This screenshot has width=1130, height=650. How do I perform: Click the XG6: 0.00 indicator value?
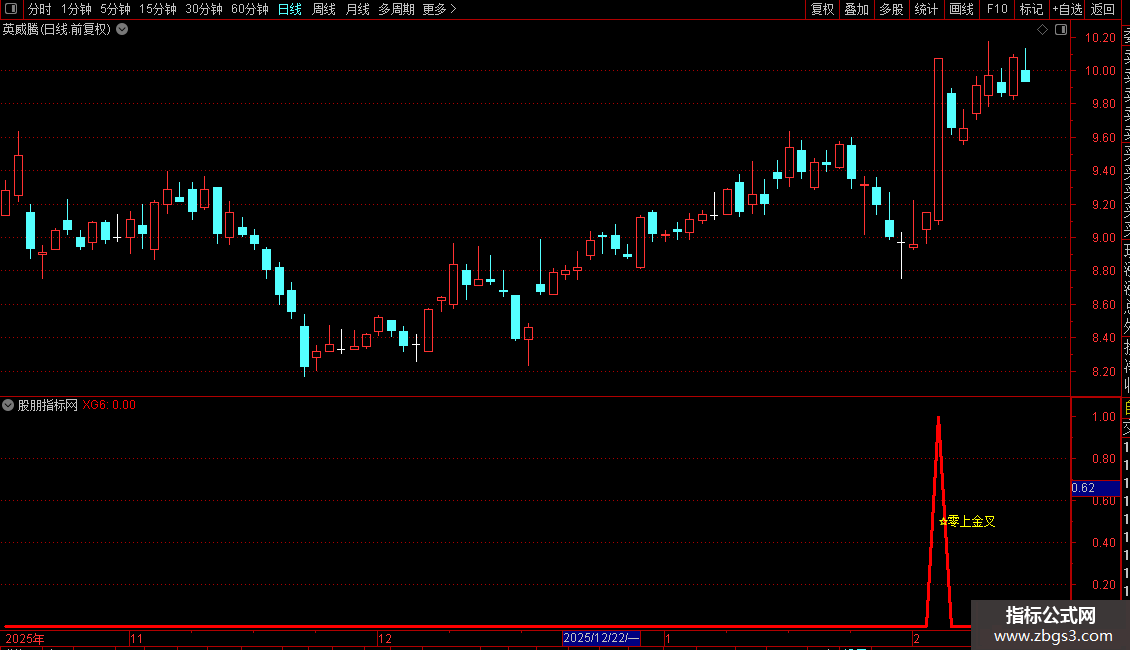point(109,405)
